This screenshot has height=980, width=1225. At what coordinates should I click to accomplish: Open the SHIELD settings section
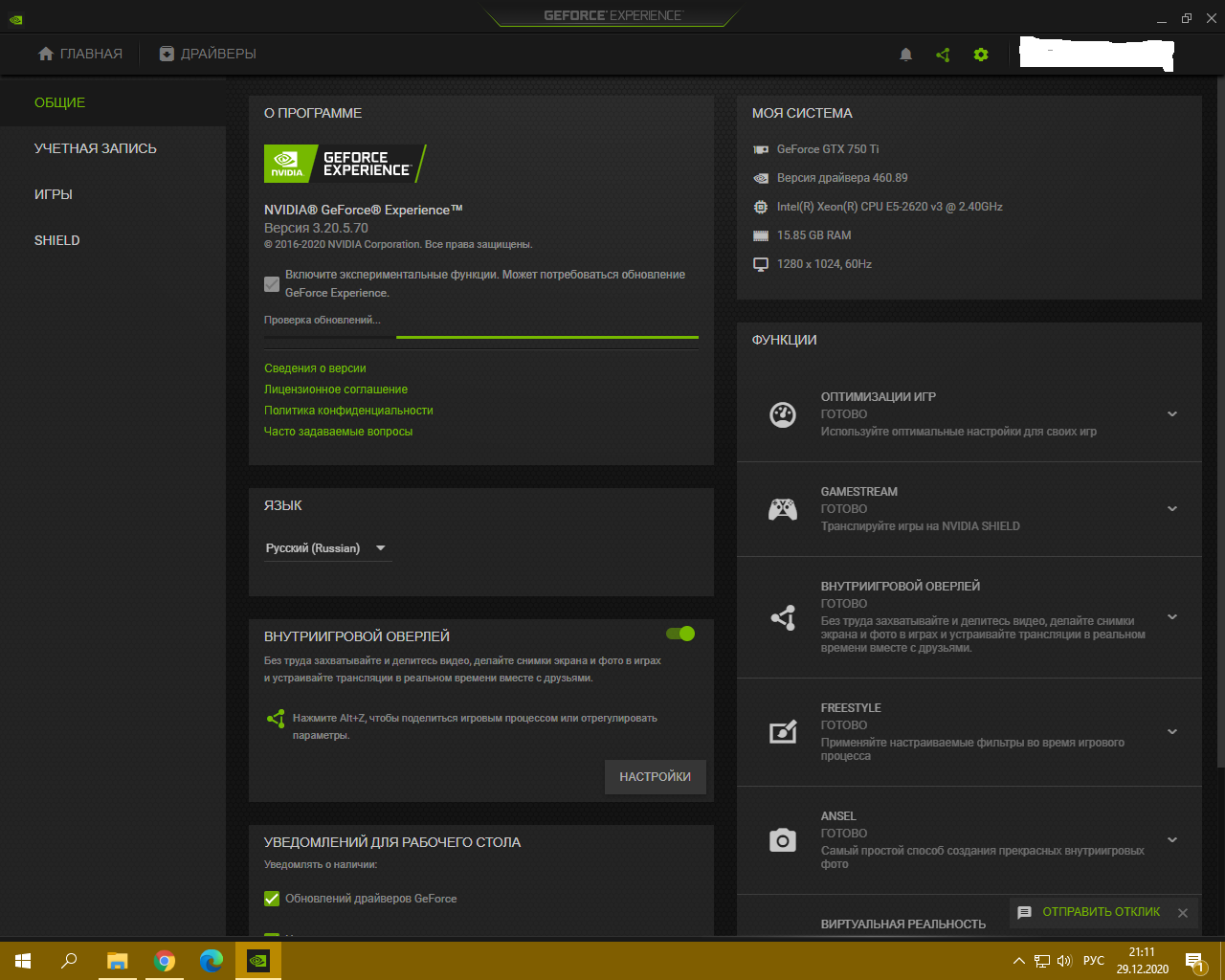pyautogui.click(x=57, y=240)
